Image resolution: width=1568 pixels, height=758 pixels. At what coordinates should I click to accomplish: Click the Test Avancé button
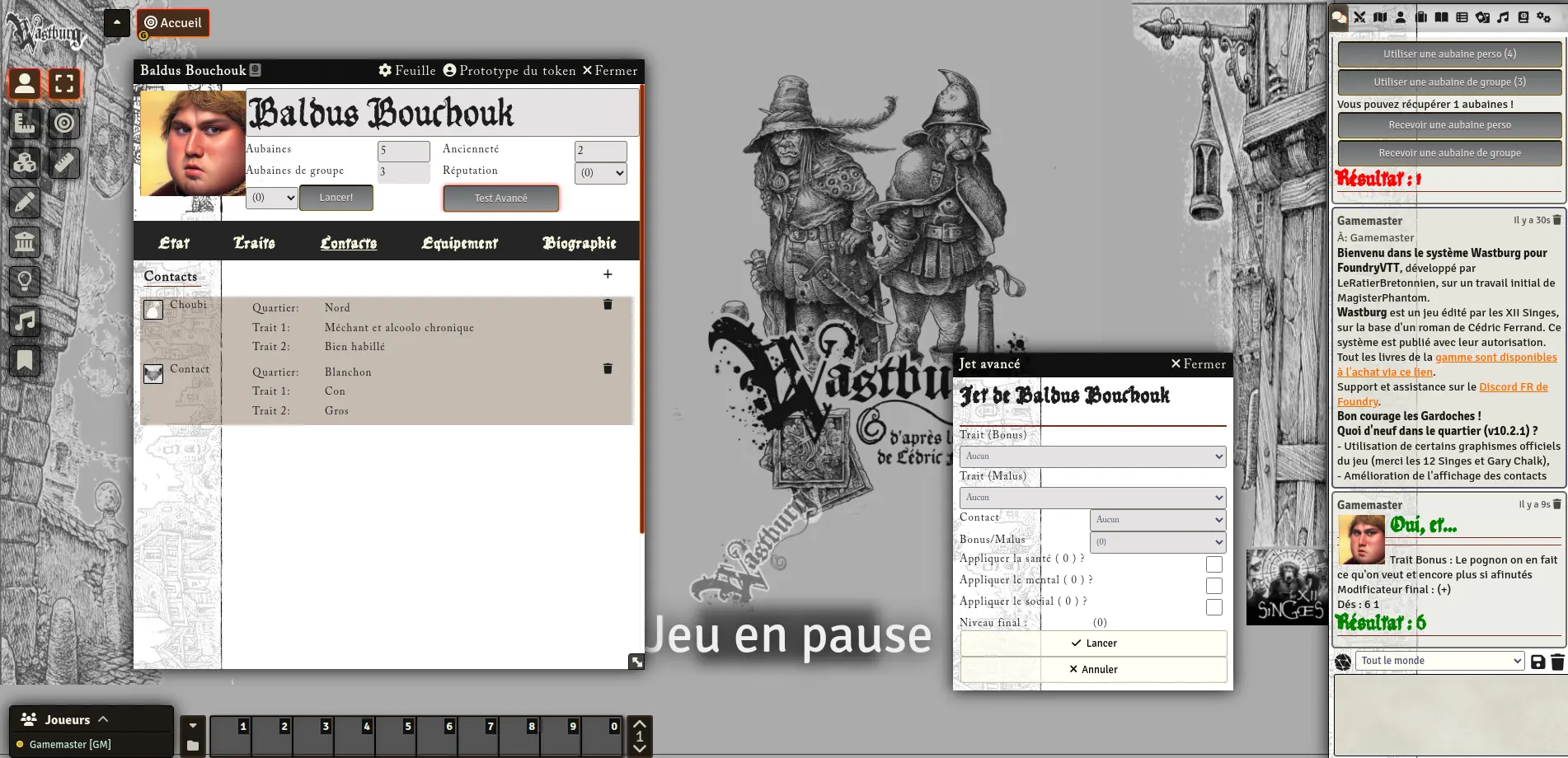tap(501, 199)
